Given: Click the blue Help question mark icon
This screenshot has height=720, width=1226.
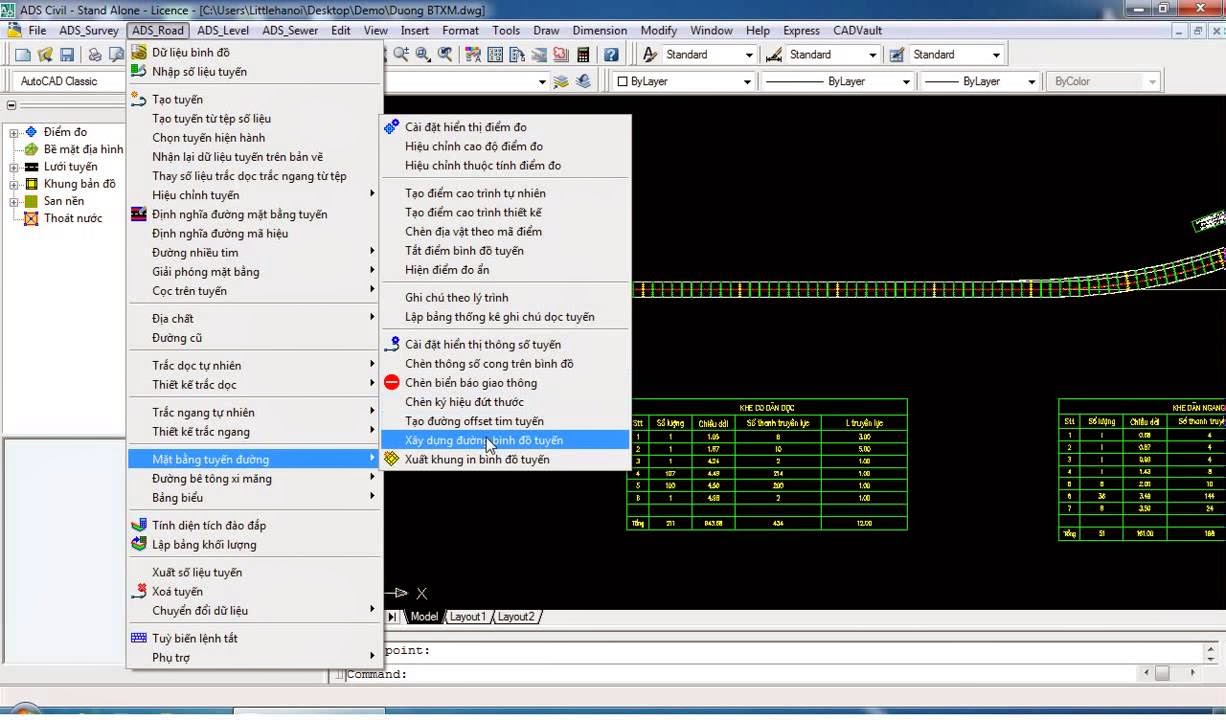Looking at the screenshot, I should pyautogui.click(x=610, y=55).
